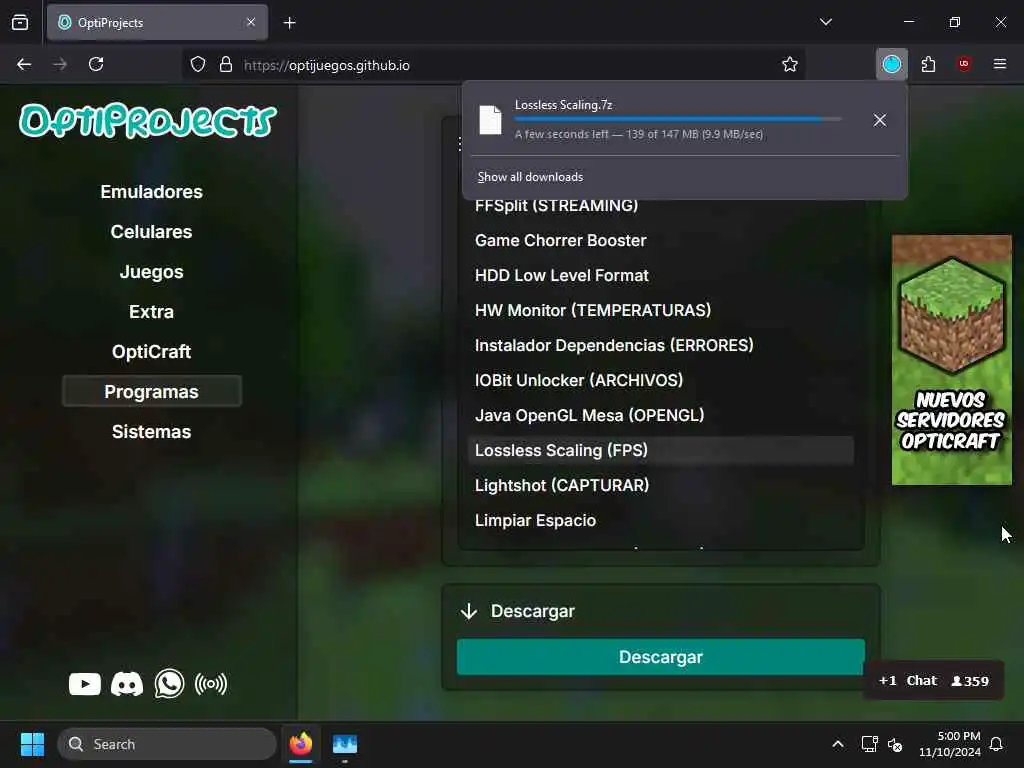The image size is (1024, 768).
Task: Click the site security padlock icon
Action: click(x=226, y=65)
